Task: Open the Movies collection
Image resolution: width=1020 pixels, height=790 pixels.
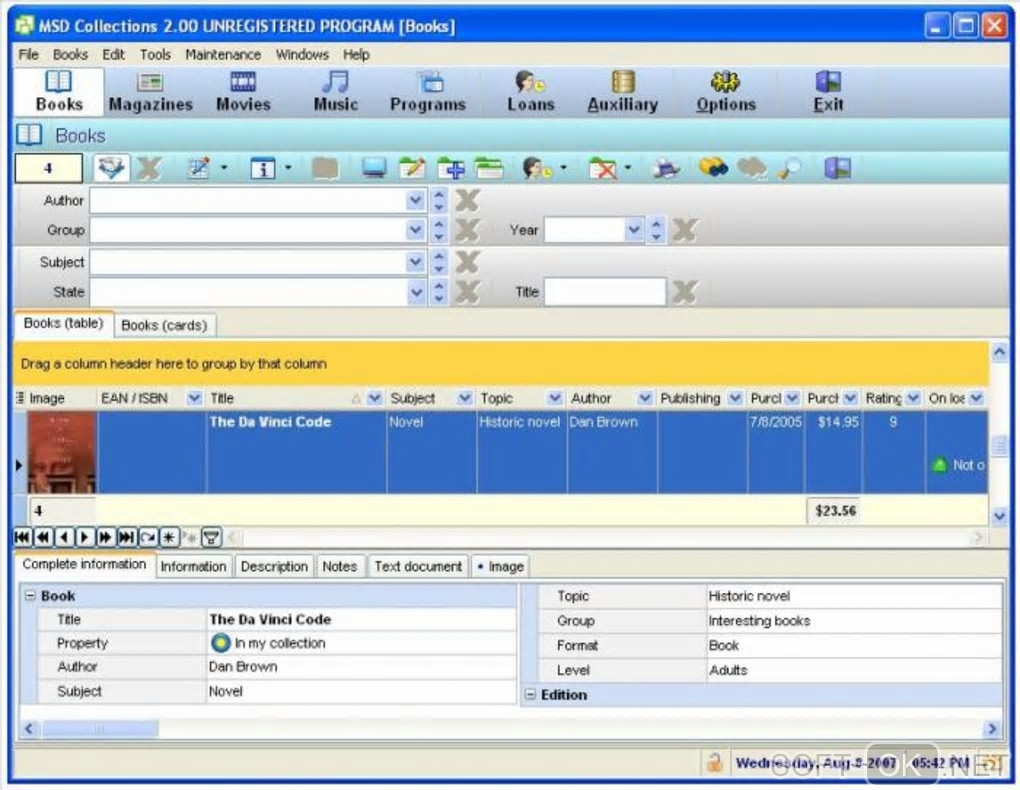Action: coord(243,92)
